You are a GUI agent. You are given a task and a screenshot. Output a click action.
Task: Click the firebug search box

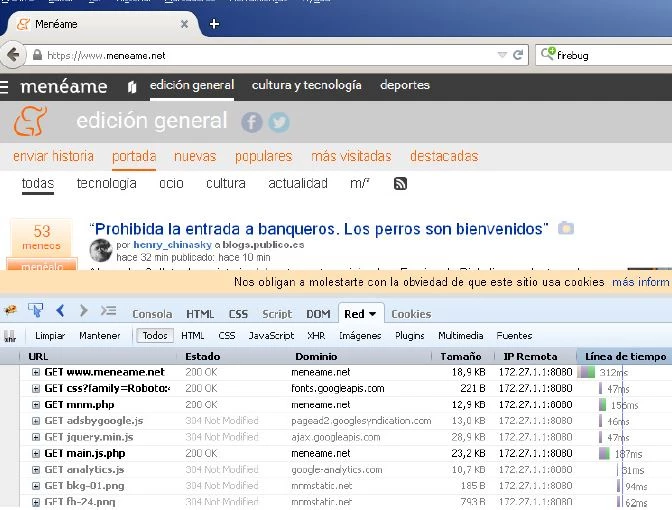point(604,55)
